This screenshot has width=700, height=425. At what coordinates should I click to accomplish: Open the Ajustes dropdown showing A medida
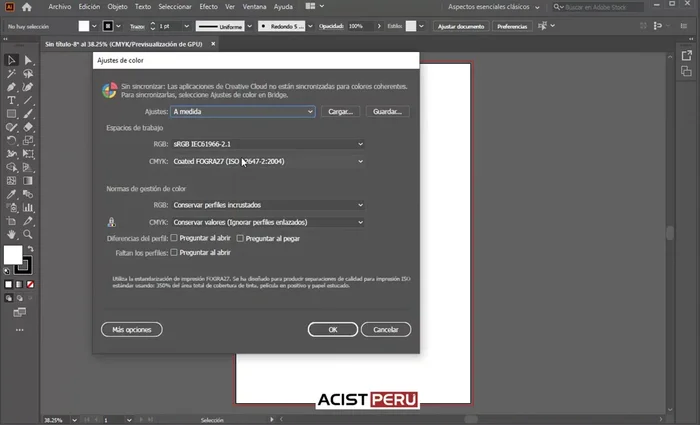242,112
